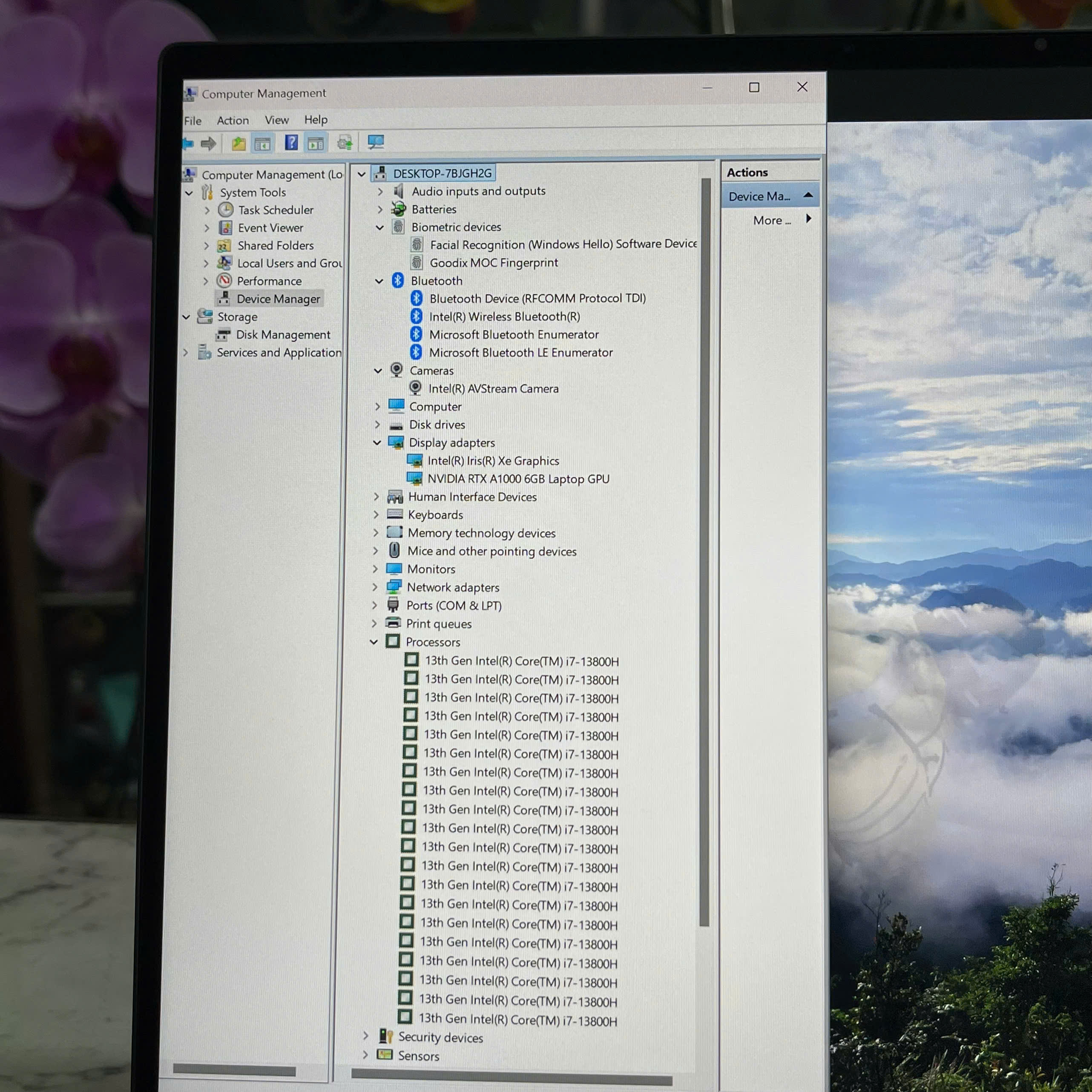Select the Storage tree item
Image resolution: width=1092 pixels, height=1092 pixels.
point(237,316)
